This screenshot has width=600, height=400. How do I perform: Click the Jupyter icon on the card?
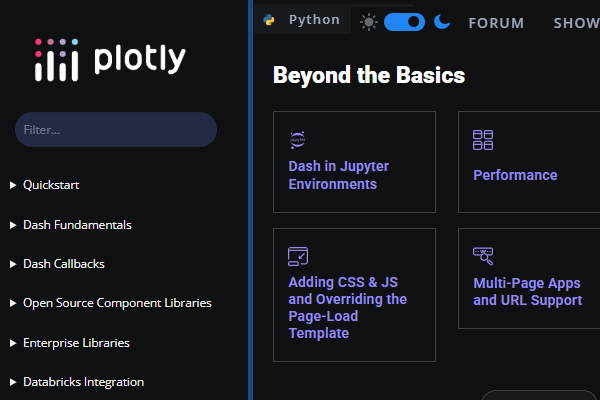298,140
